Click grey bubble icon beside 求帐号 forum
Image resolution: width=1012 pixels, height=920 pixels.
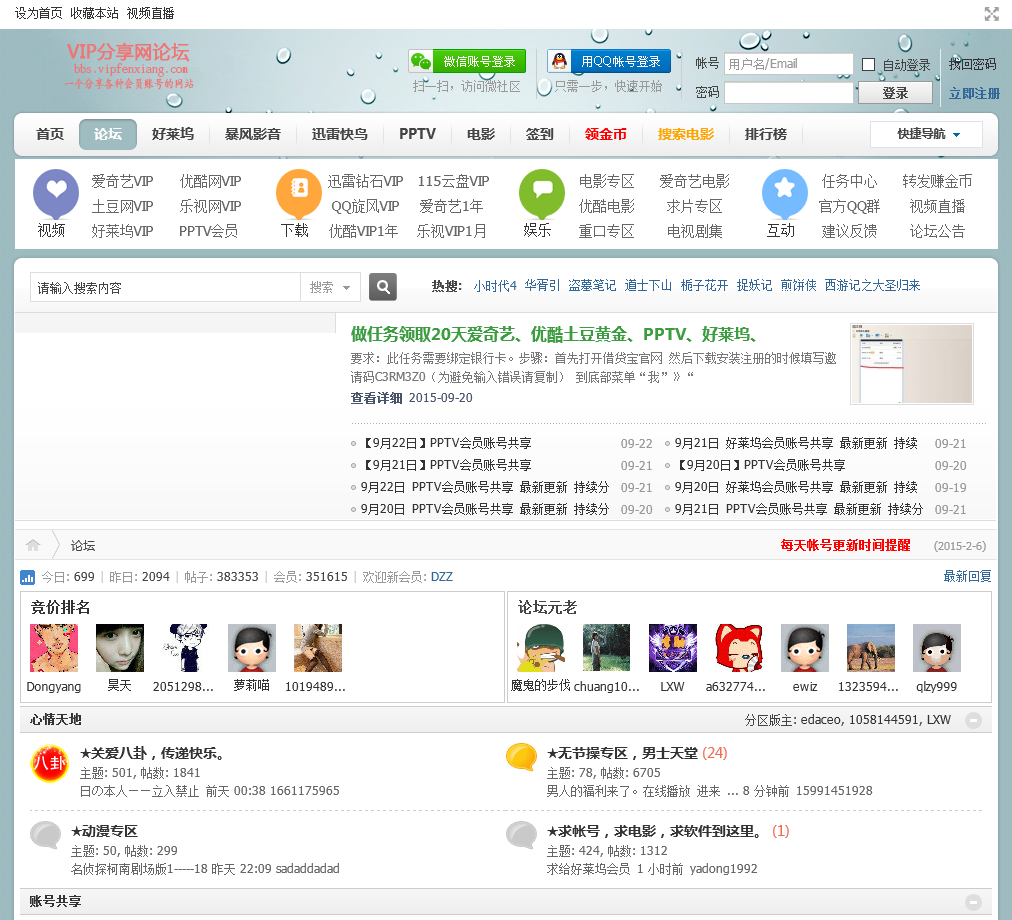521,834
